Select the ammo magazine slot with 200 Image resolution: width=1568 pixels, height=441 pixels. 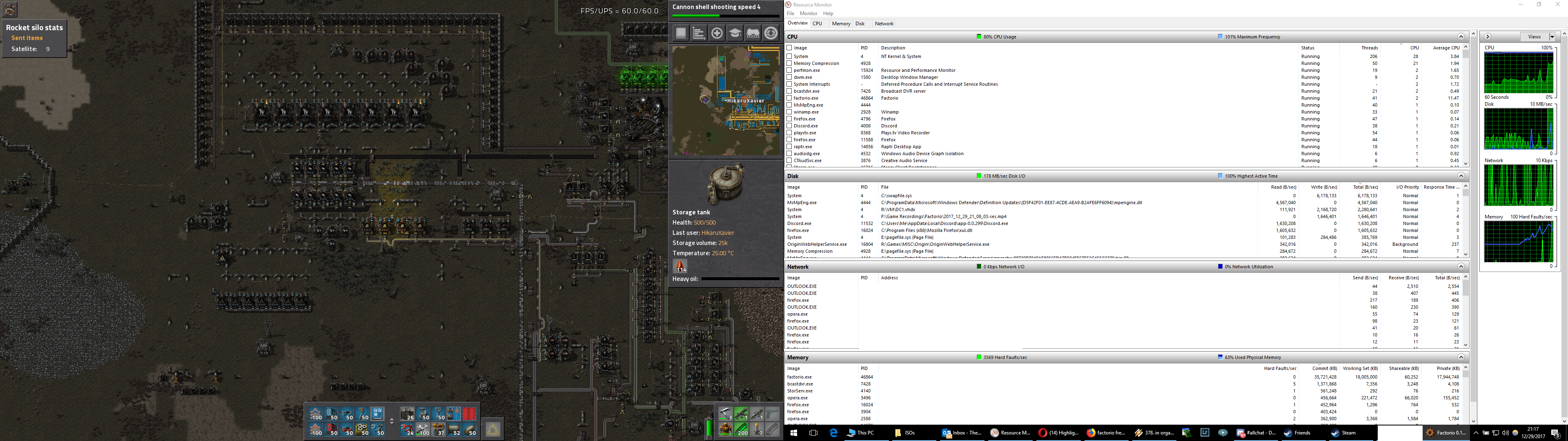click(742, 430)
